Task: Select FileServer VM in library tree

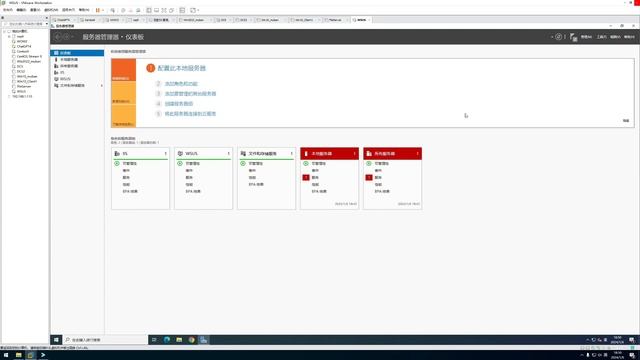Action: [24, 87]
